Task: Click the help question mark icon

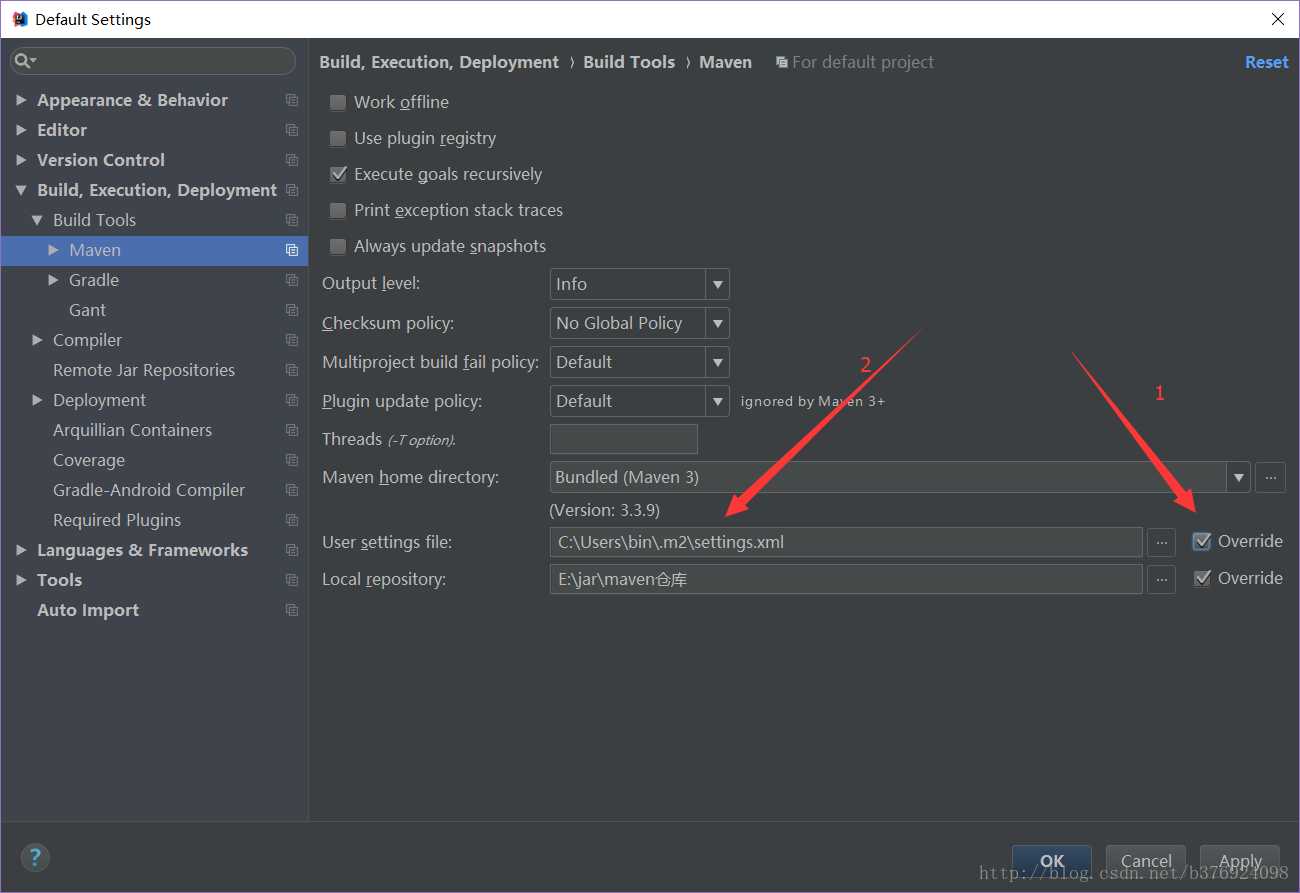Action: click(x=35, y=857)
